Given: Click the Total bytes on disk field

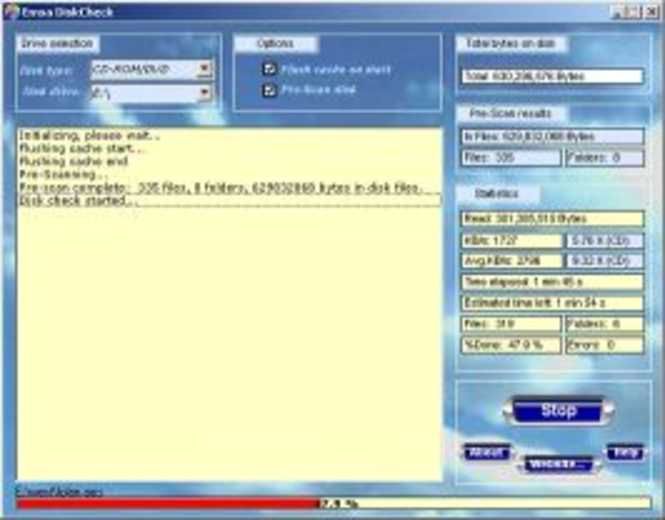Looking at the screenshot, I should pos(552,76).
